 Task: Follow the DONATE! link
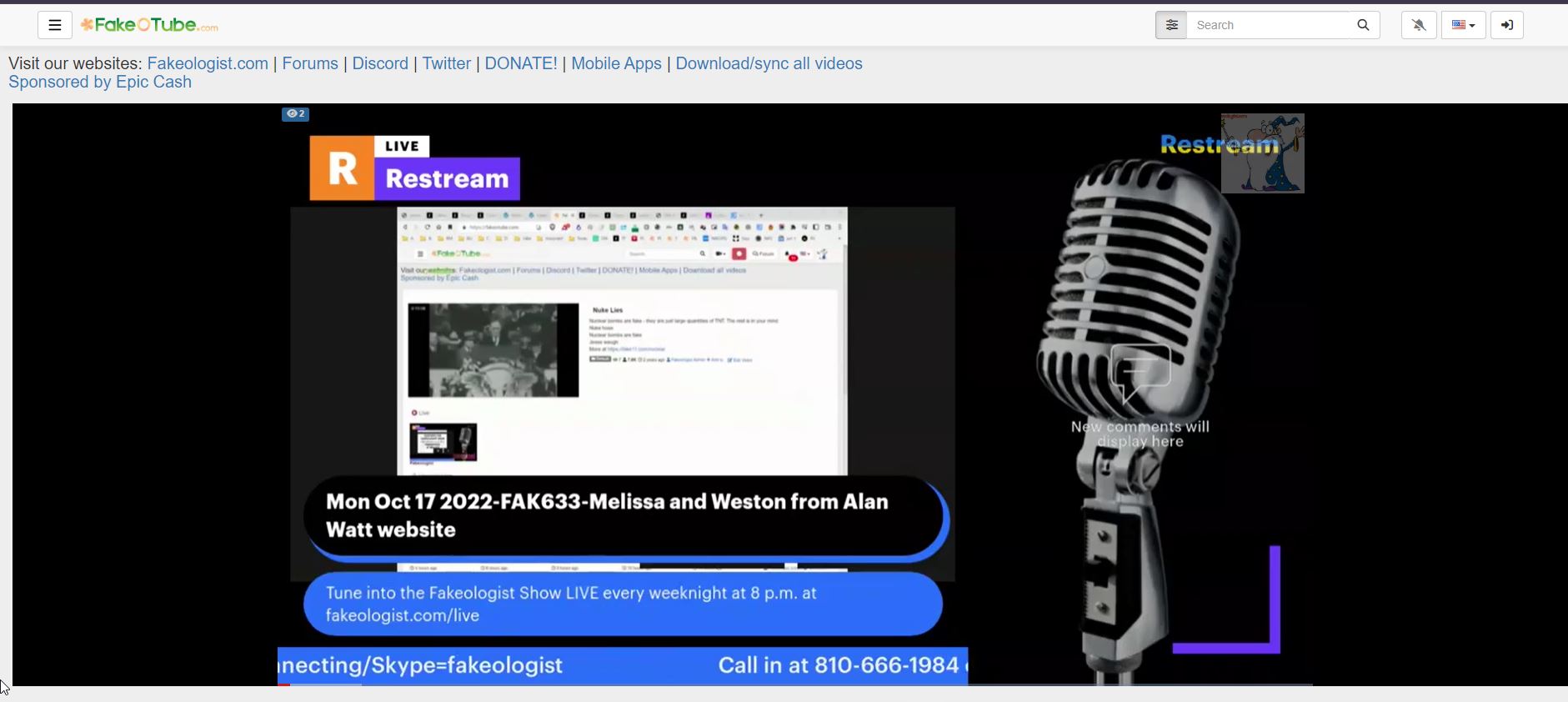(521, 63)
